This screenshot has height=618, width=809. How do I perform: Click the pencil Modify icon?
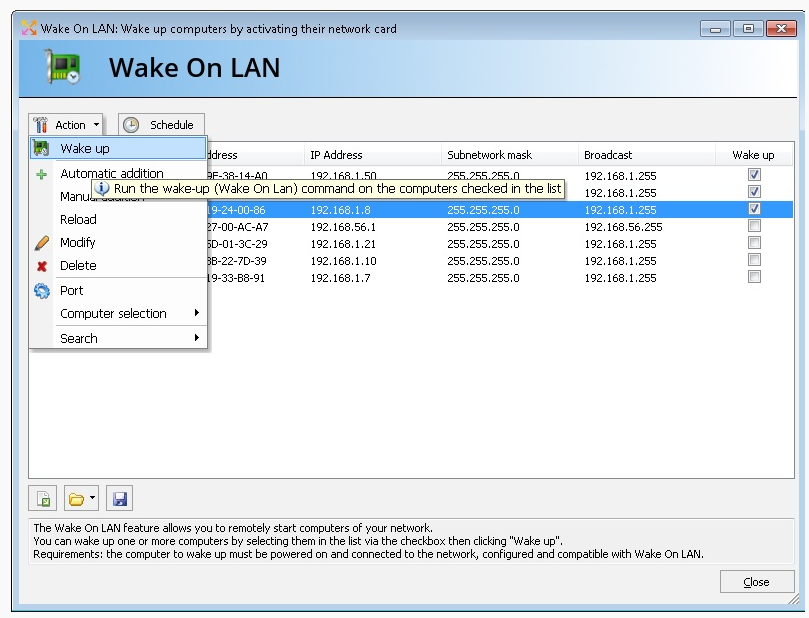42,243
